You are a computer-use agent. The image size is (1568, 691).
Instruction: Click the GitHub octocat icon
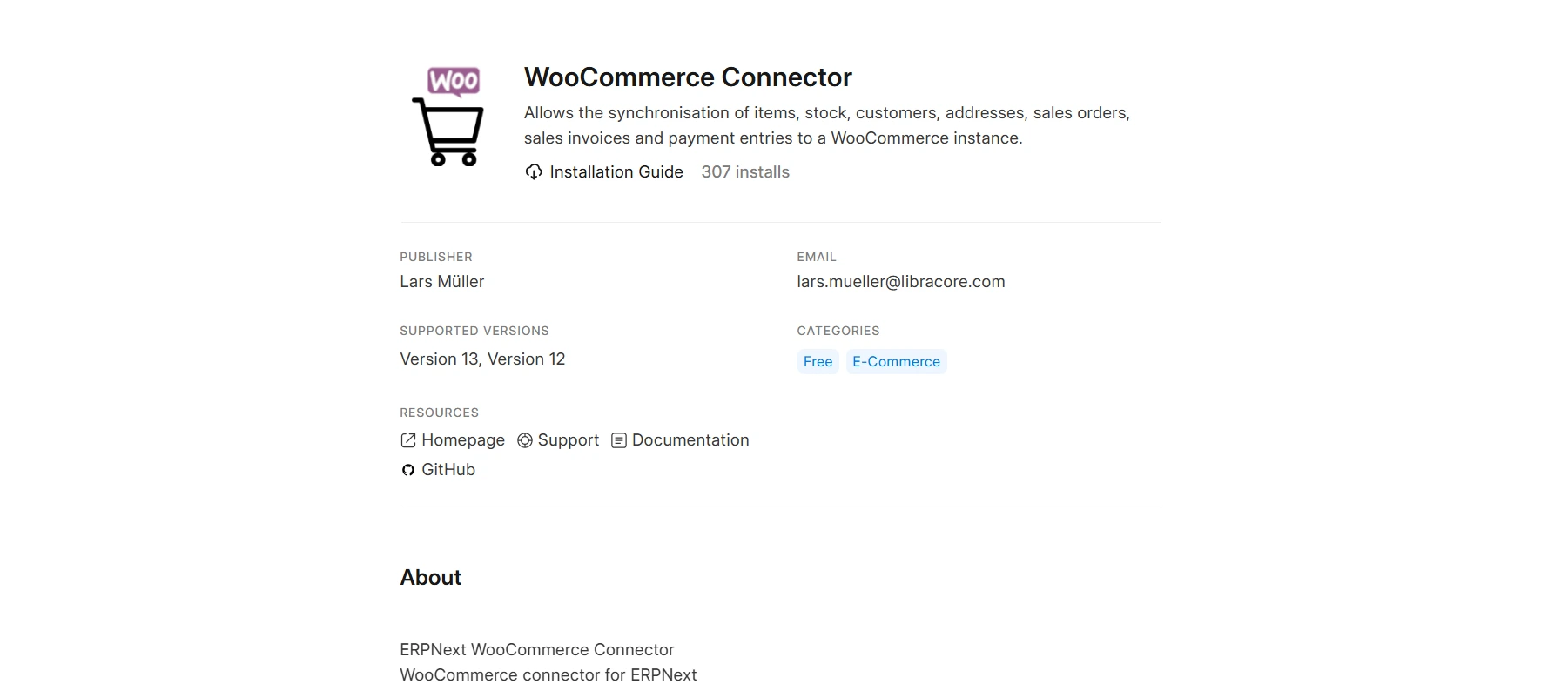coord(407,470)
